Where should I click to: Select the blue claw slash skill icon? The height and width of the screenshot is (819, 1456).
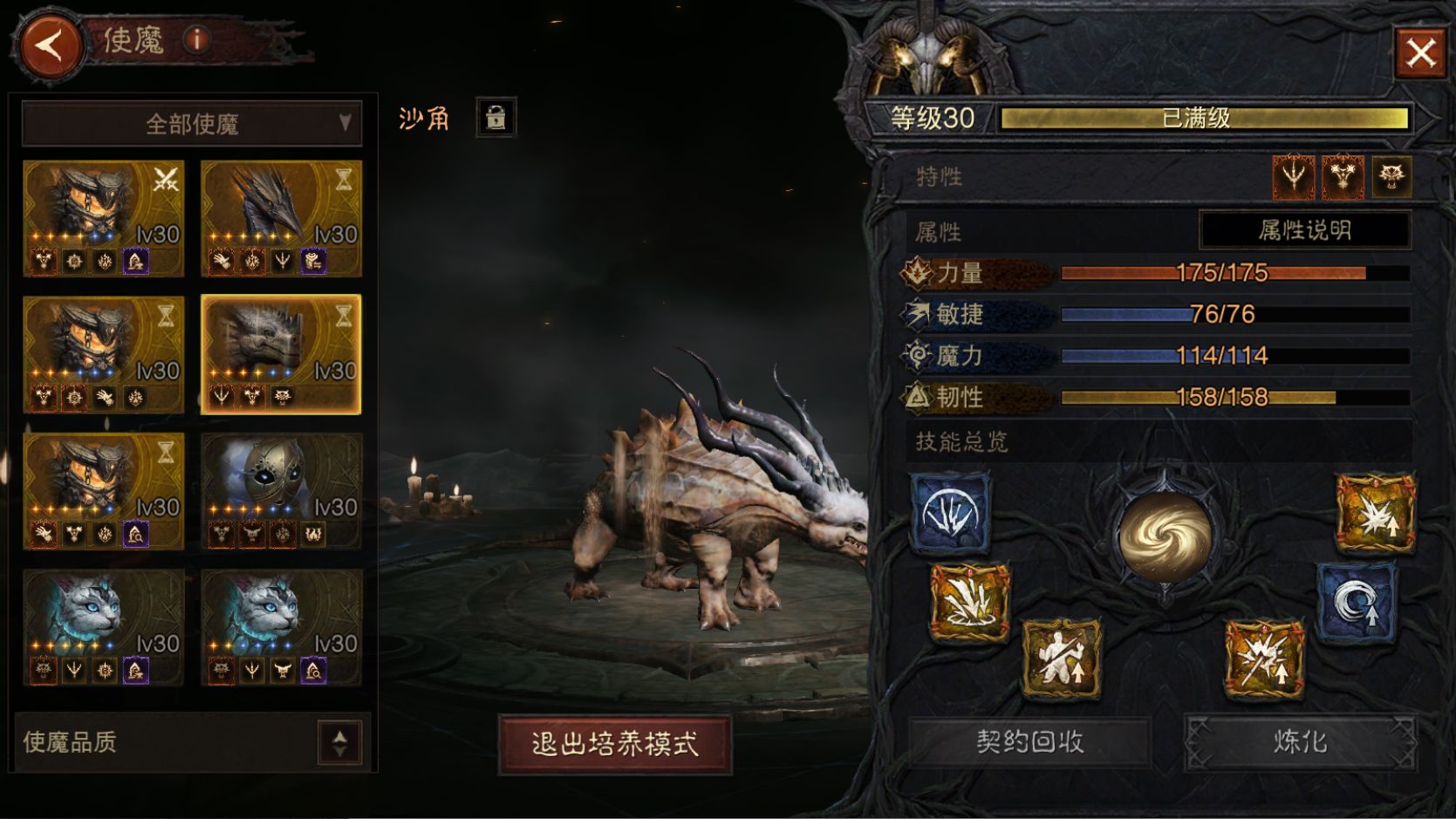click(950, 514)
